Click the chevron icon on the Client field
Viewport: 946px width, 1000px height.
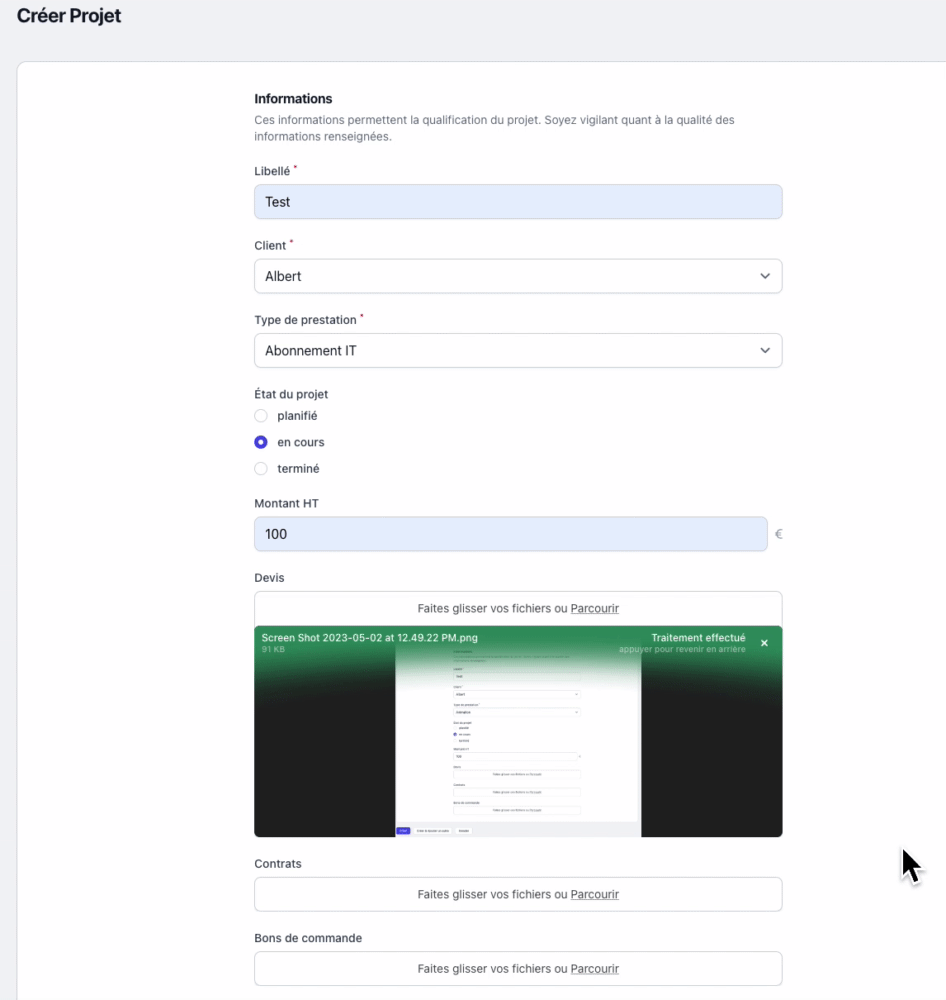pos(766,276)
